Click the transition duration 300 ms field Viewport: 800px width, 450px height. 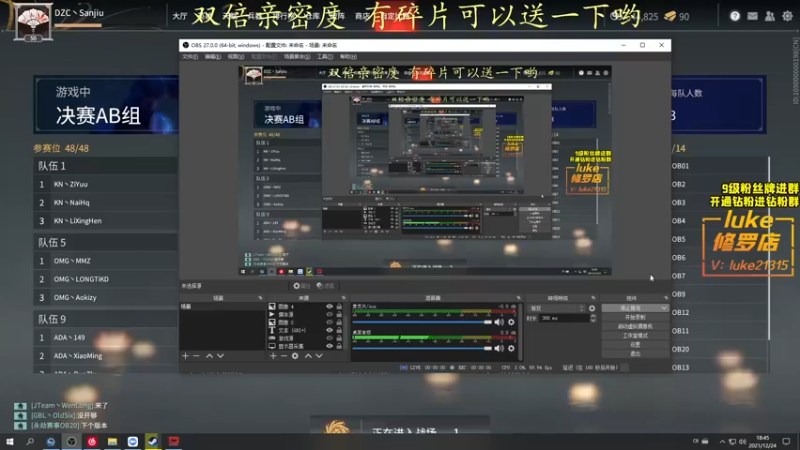564,318
